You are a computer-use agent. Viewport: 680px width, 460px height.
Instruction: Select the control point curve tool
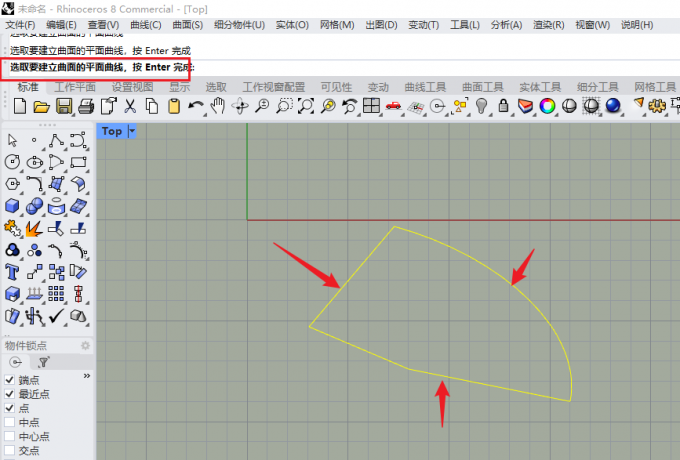pos(78,140)
